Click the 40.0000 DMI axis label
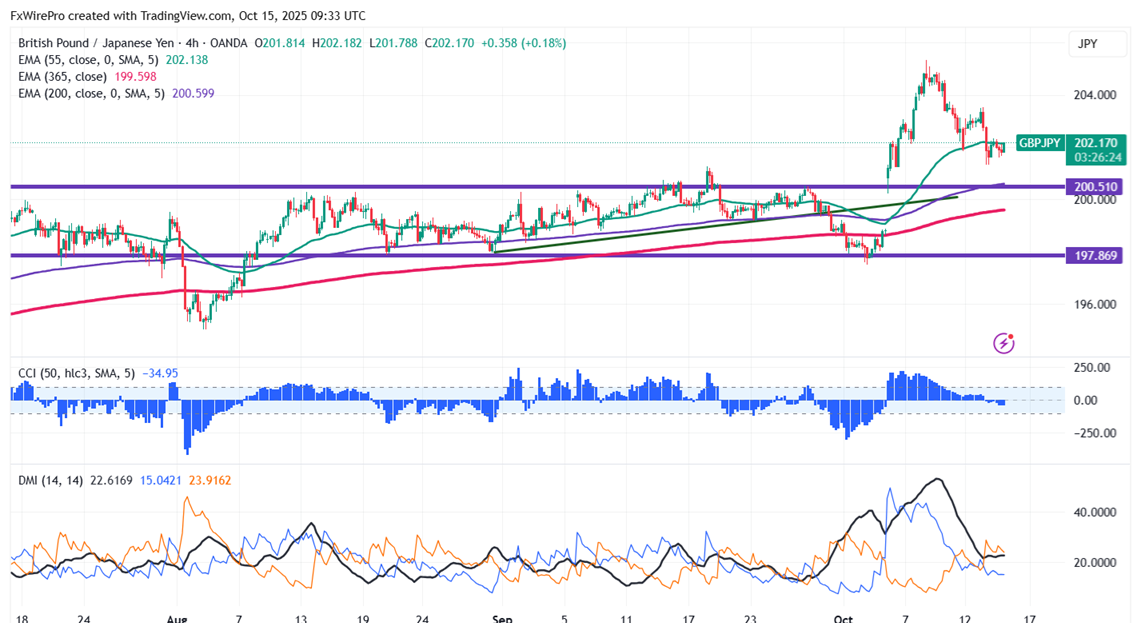The height and width of the screenshot is (623, 1143). click(1095, 512)
